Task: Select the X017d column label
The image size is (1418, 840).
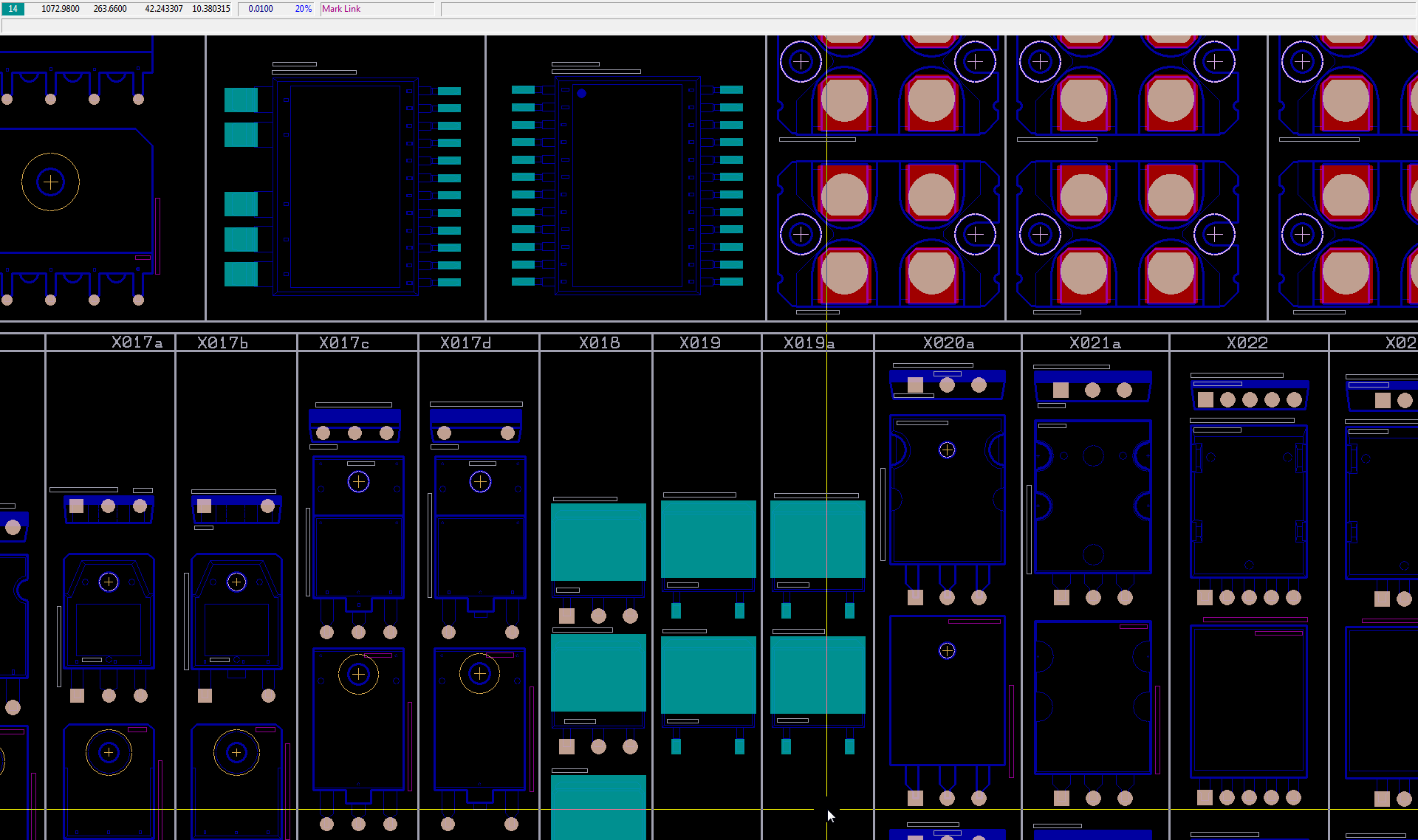Action: coord(466,342)
